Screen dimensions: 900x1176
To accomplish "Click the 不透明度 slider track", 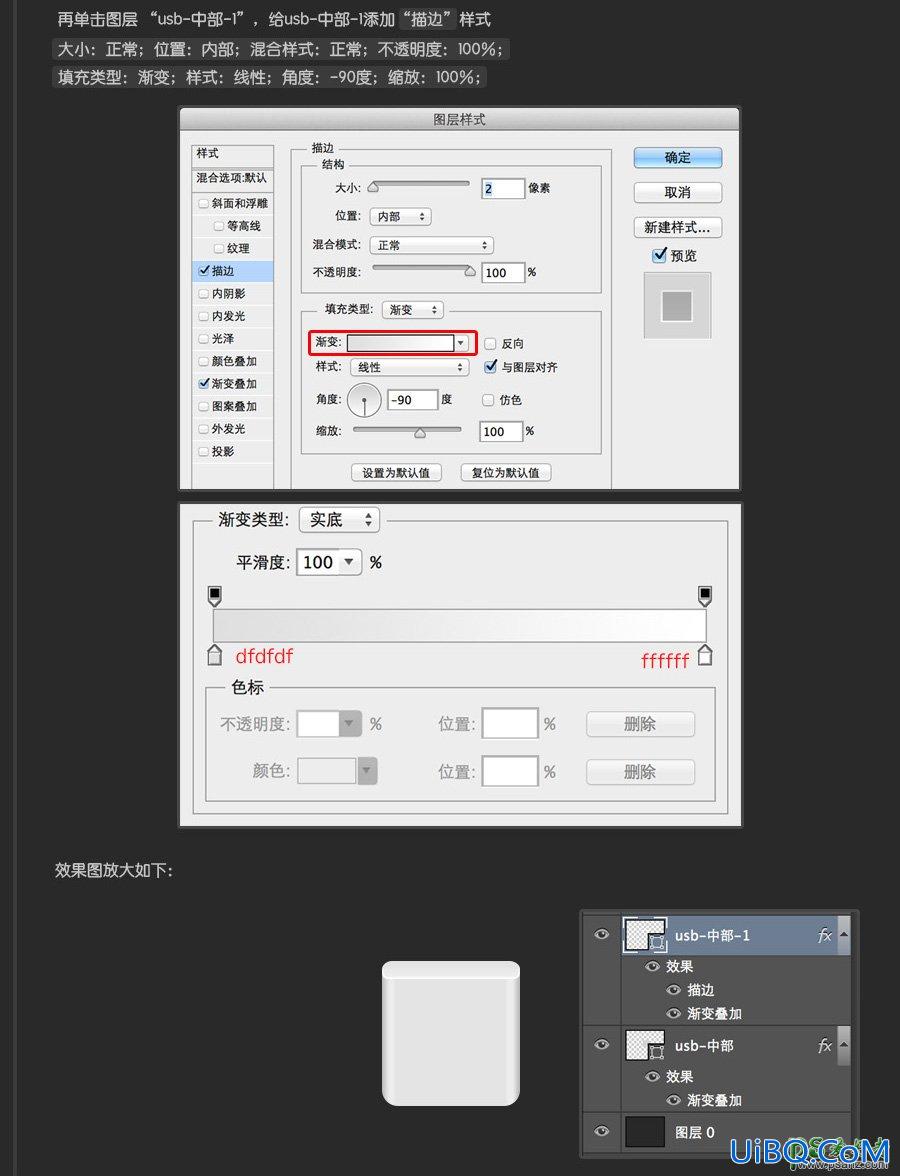I will click(424, 270).
